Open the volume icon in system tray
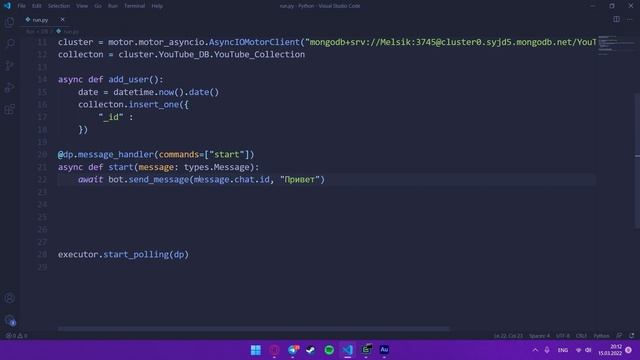640x360 pixels. 588,350
